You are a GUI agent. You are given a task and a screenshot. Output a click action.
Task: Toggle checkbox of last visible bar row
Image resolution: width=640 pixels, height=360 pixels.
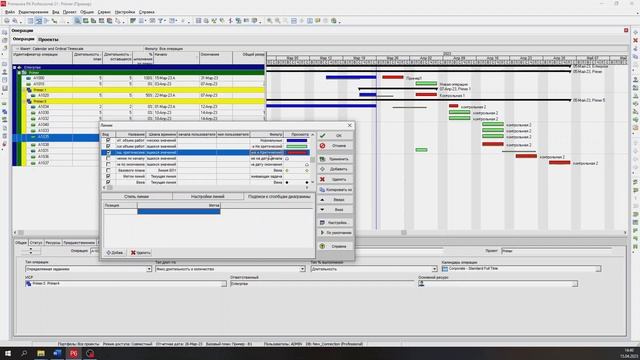tap(108, 182)
